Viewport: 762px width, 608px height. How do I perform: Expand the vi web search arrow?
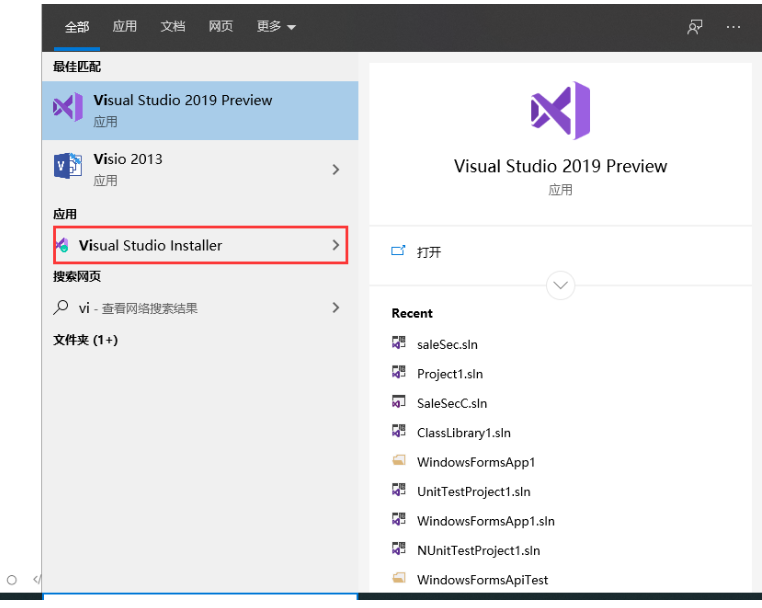(x=336, y=307)
